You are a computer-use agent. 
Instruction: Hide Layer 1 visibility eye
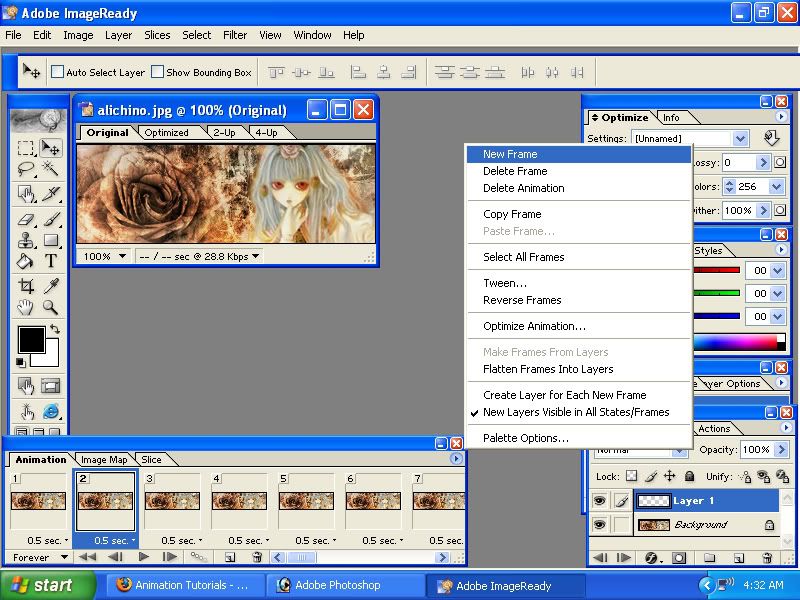tap(599, 501)
